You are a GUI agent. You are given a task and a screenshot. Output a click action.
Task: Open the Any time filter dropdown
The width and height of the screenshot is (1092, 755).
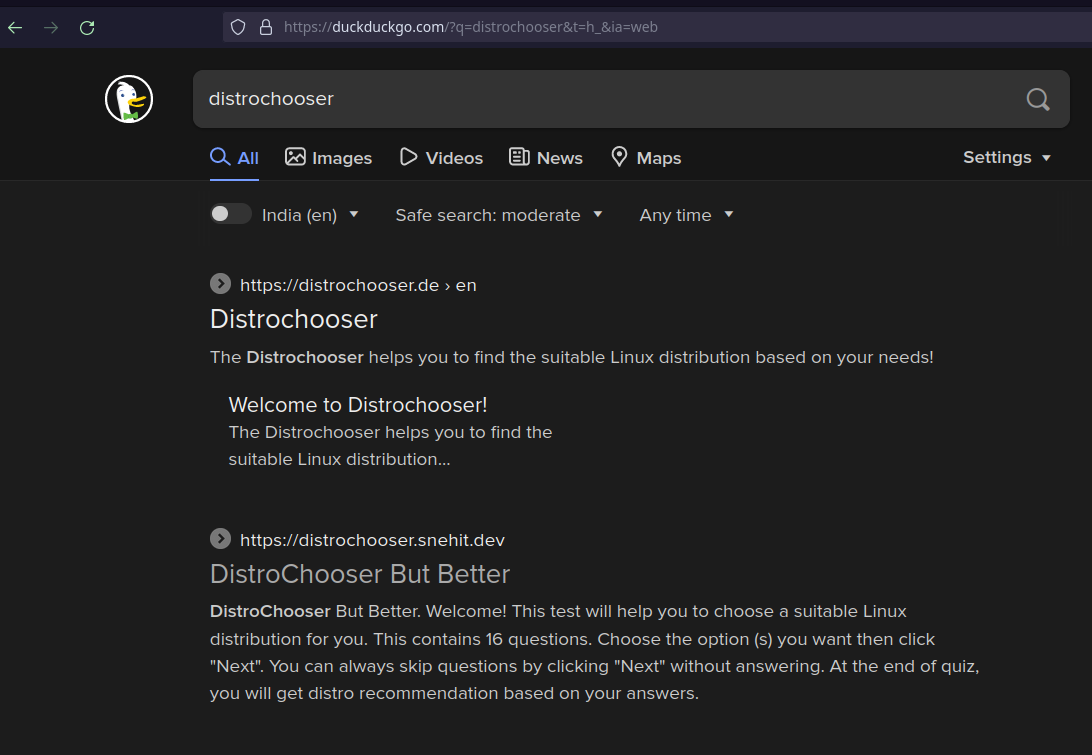click(x=686, y=215)
